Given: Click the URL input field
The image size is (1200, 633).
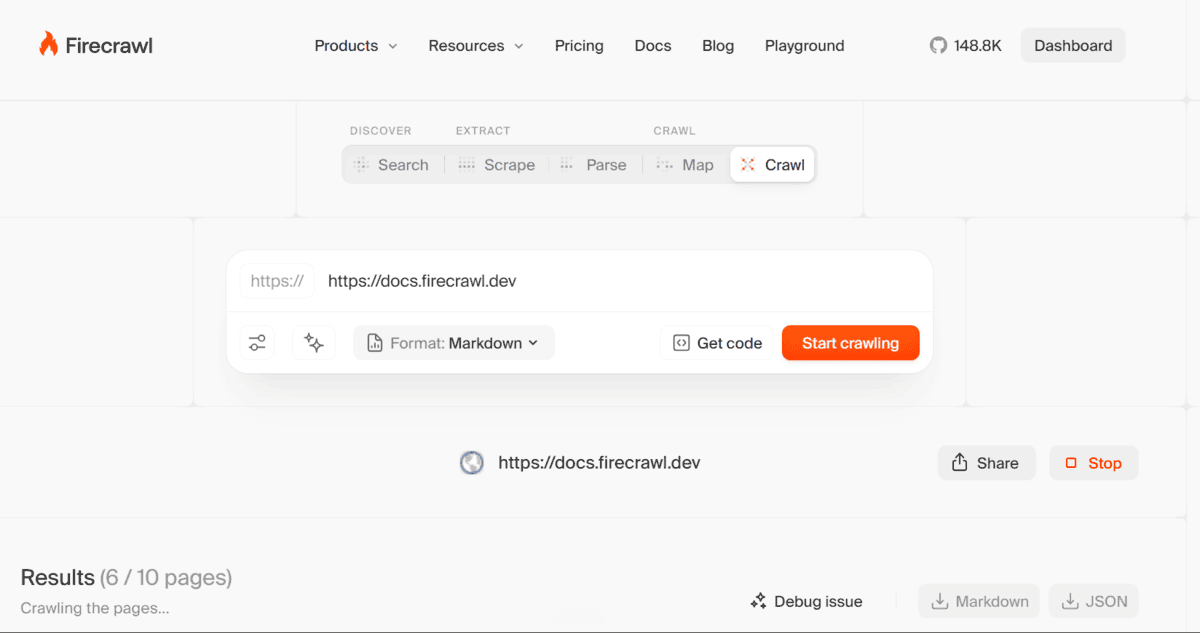Looking at the screenshot, I should point(622,281).
